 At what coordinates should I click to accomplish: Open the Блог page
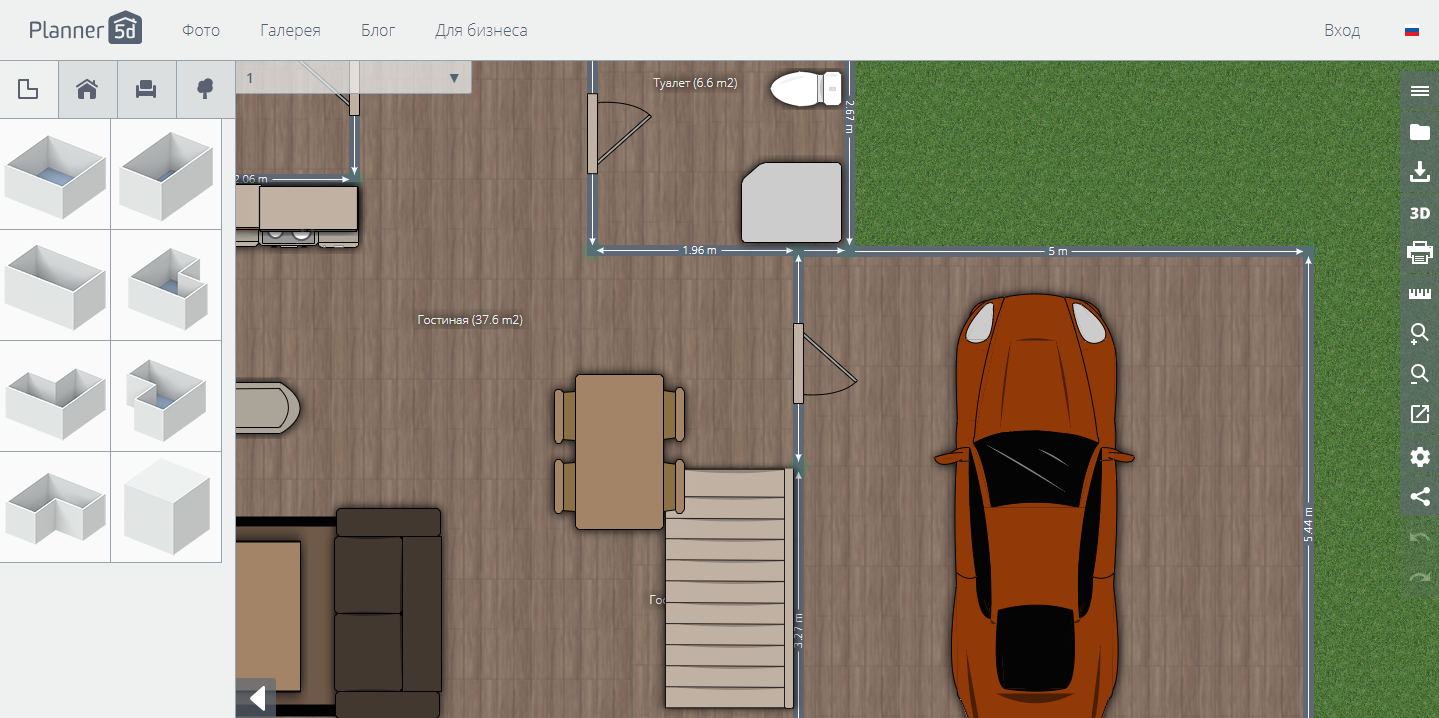[x=377, y=30]
